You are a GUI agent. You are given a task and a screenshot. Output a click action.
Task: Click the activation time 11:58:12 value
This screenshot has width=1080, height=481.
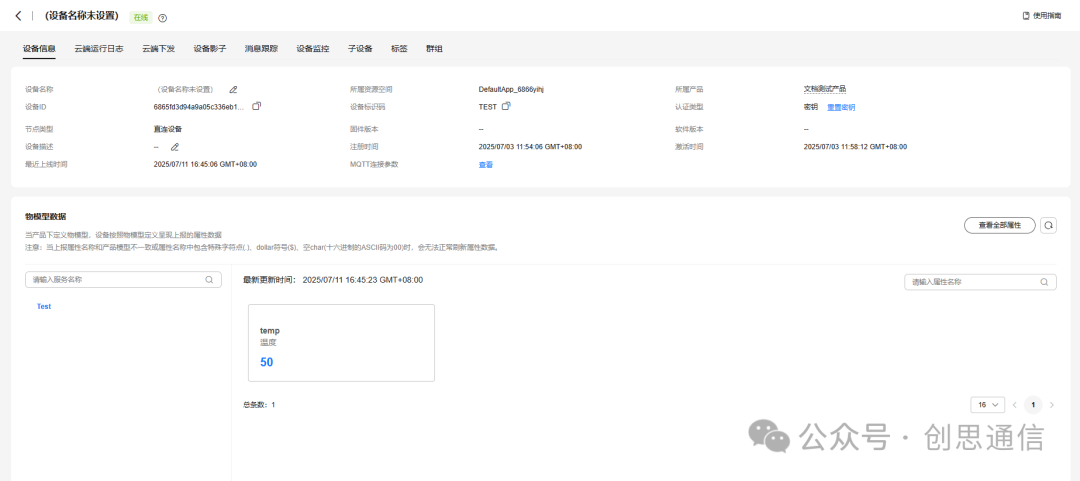click(855, 147)
